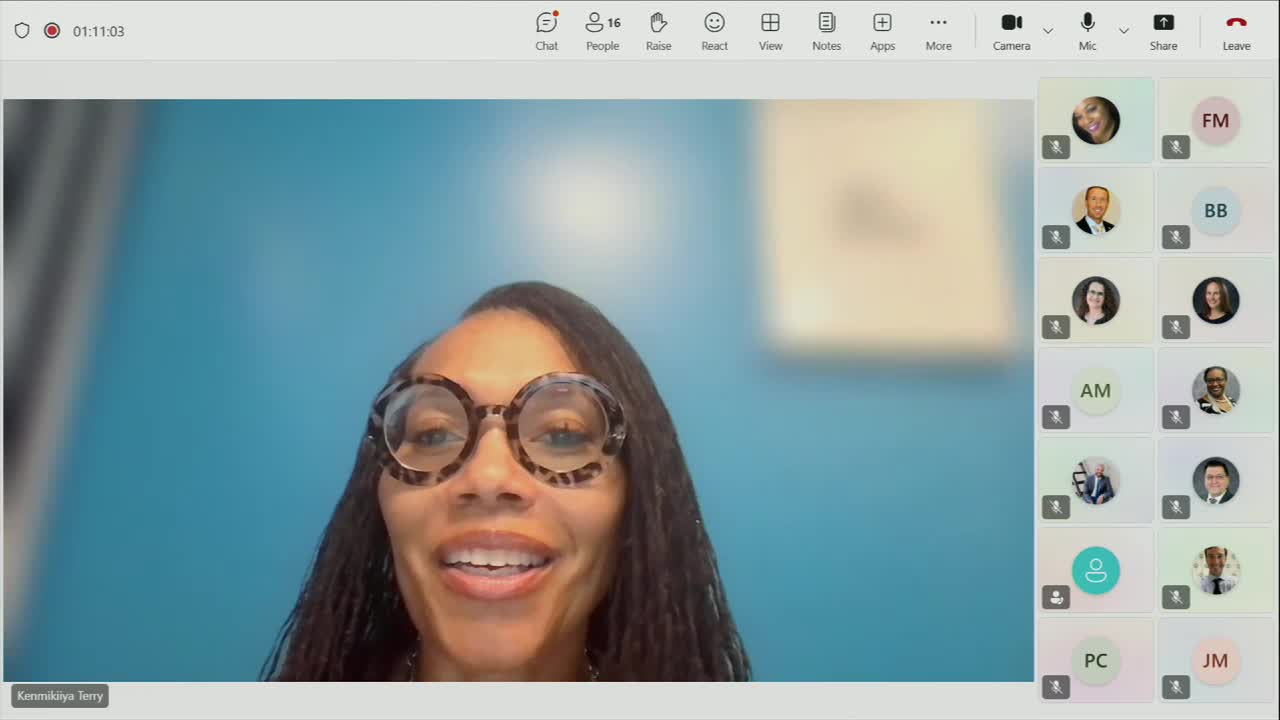Image resolution: width=1280 pixels, height=720 pixels.
Task: Show the People participant list
Action: tap(602, 31)
